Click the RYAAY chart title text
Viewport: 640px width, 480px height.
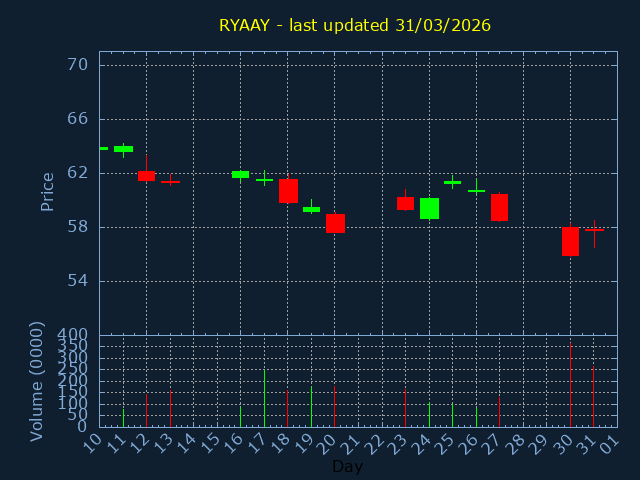(x=355, y=25)
